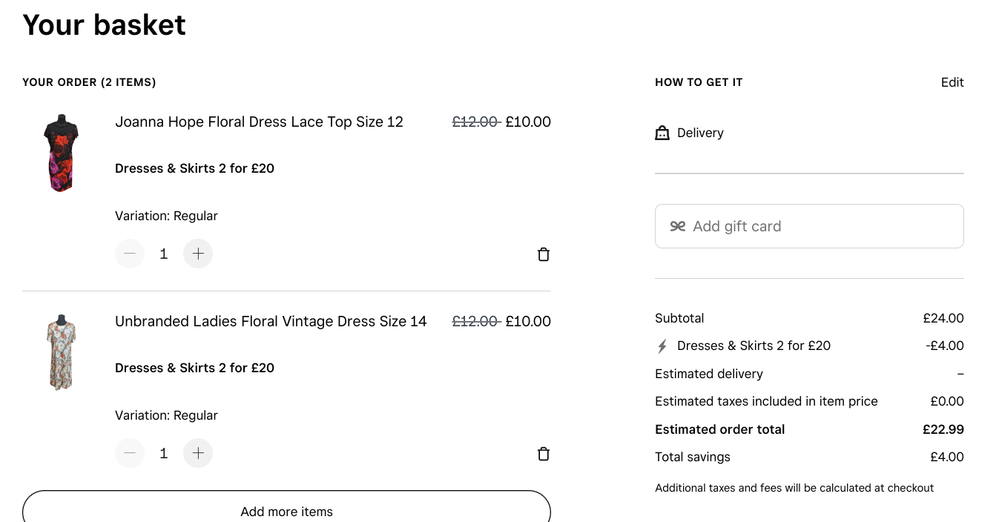Click the Delivery bag icon
999x522 pixels.
[662, 133]
